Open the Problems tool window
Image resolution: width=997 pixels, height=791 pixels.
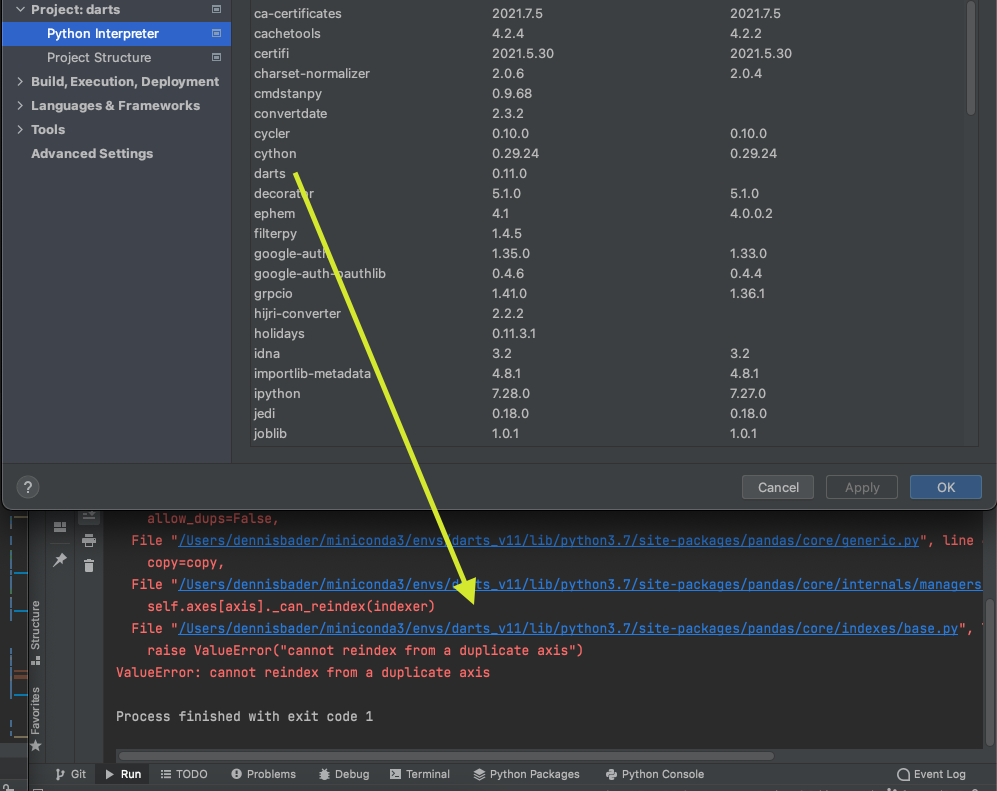pyautogui.click(x=263, y=773)
